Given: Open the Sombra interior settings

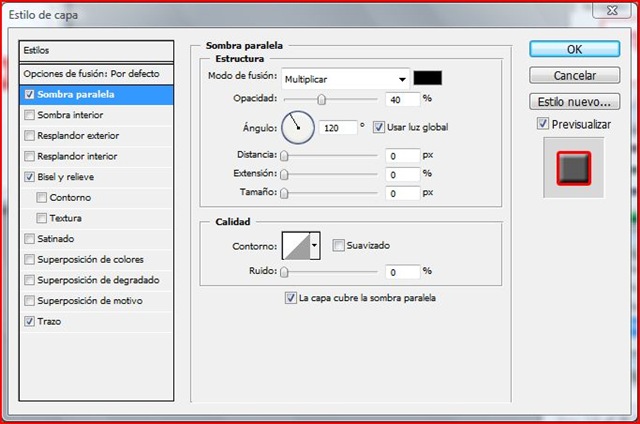Looking at the screenshot, I should coord(70,115).
